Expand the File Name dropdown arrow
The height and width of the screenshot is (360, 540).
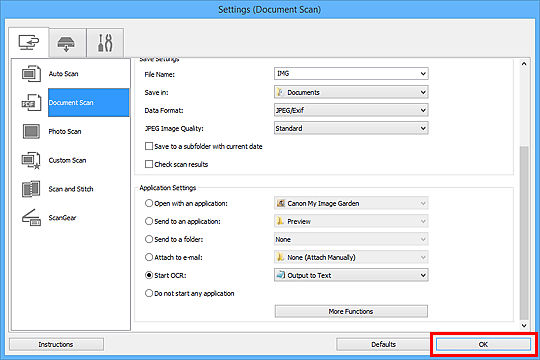[423, 74]
